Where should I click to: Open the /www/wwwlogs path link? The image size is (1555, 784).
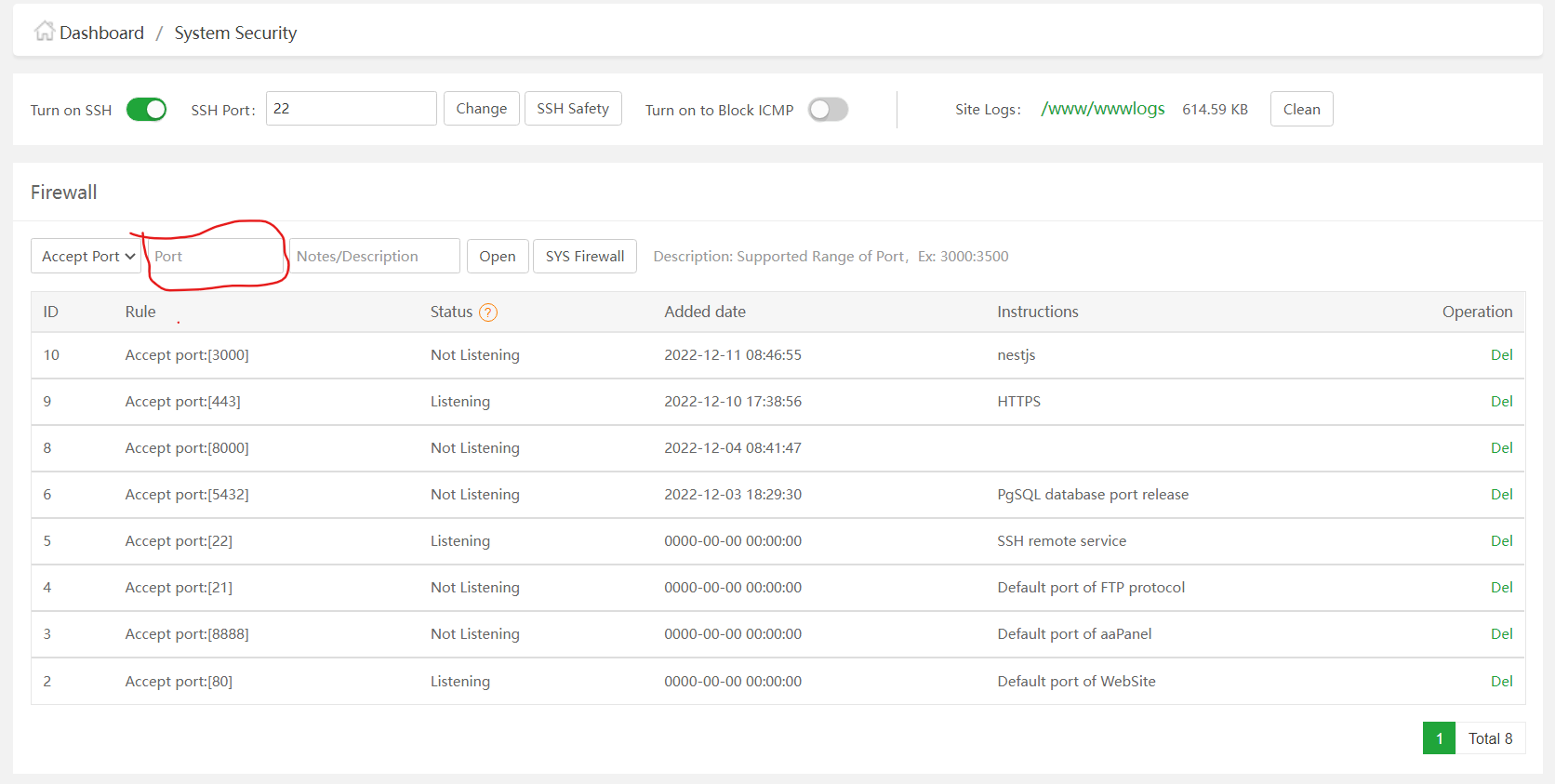1102,109
